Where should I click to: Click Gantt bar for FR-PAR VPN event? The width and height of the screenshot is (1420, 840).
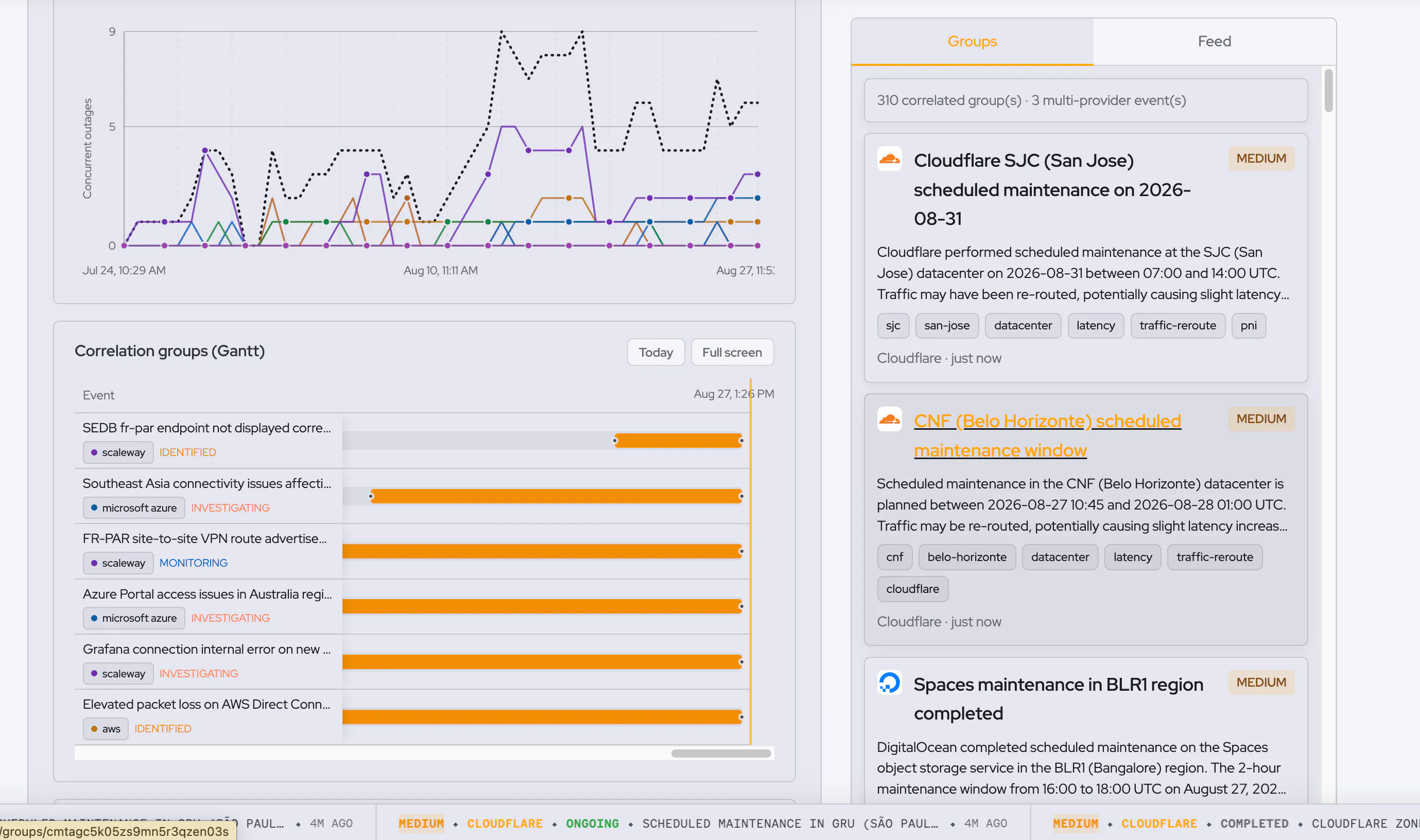coord(542,551)
